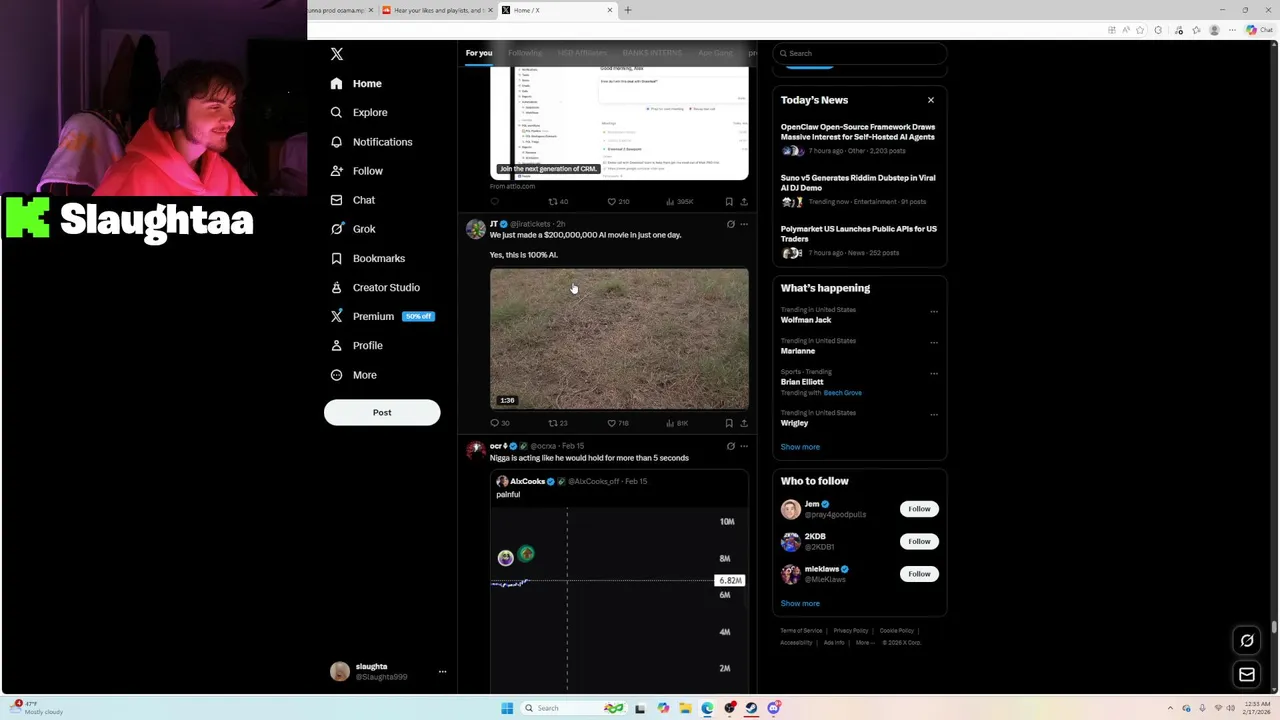Click the Windows Start button
Screen dimensions: 1280x720
click(x=507, y=708)
